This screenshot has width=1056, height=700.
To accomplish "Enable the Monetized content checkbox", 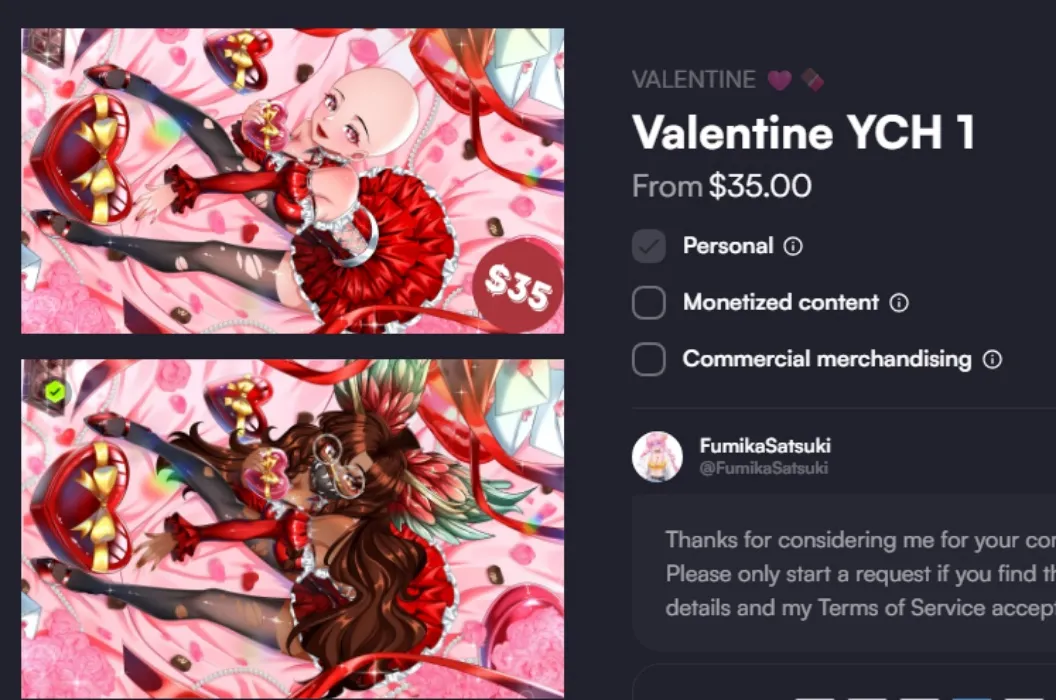I will 646,302.
